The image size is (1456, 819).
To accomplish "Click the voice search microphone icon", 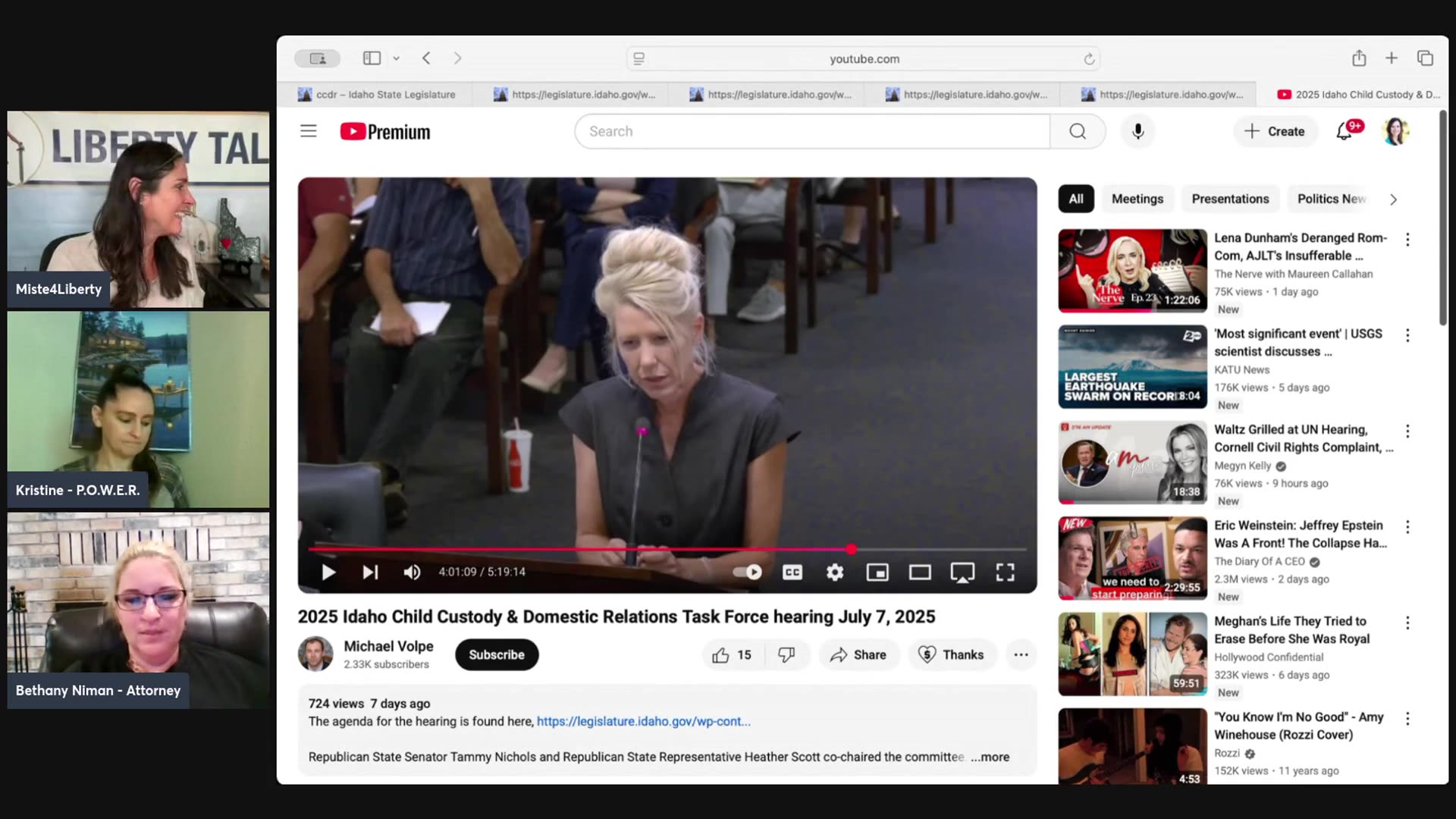I will (1137, 131).
